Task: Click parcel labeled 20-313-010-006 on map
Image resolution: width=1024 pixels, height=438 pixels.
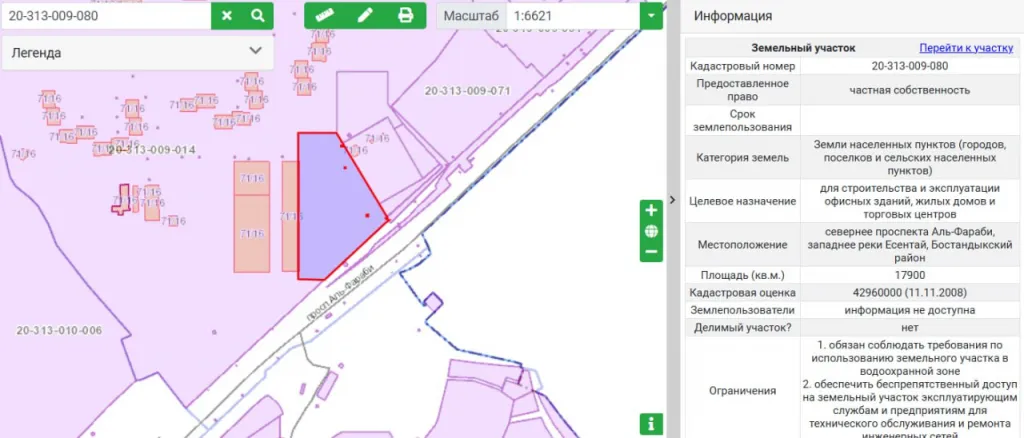Action: pyautogui.click(x=59, y=330)
